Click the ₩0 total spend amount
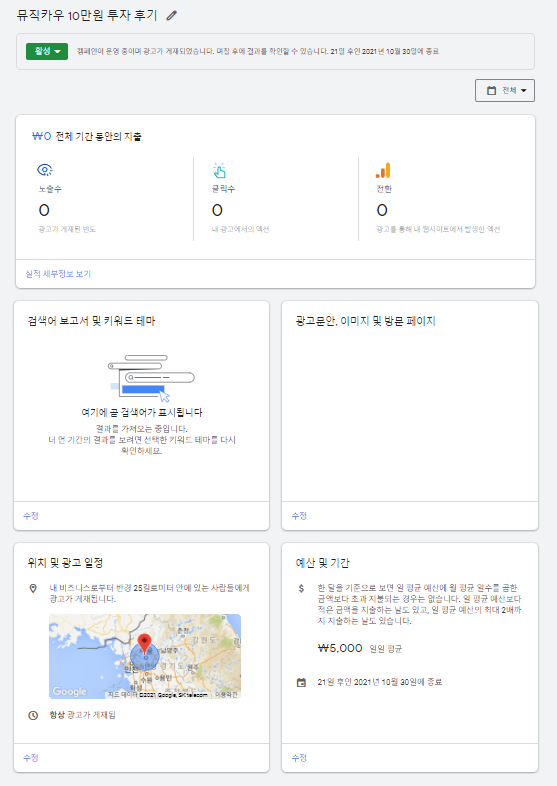The width and height of the screenshot is (557, 786). pos(42,136)
